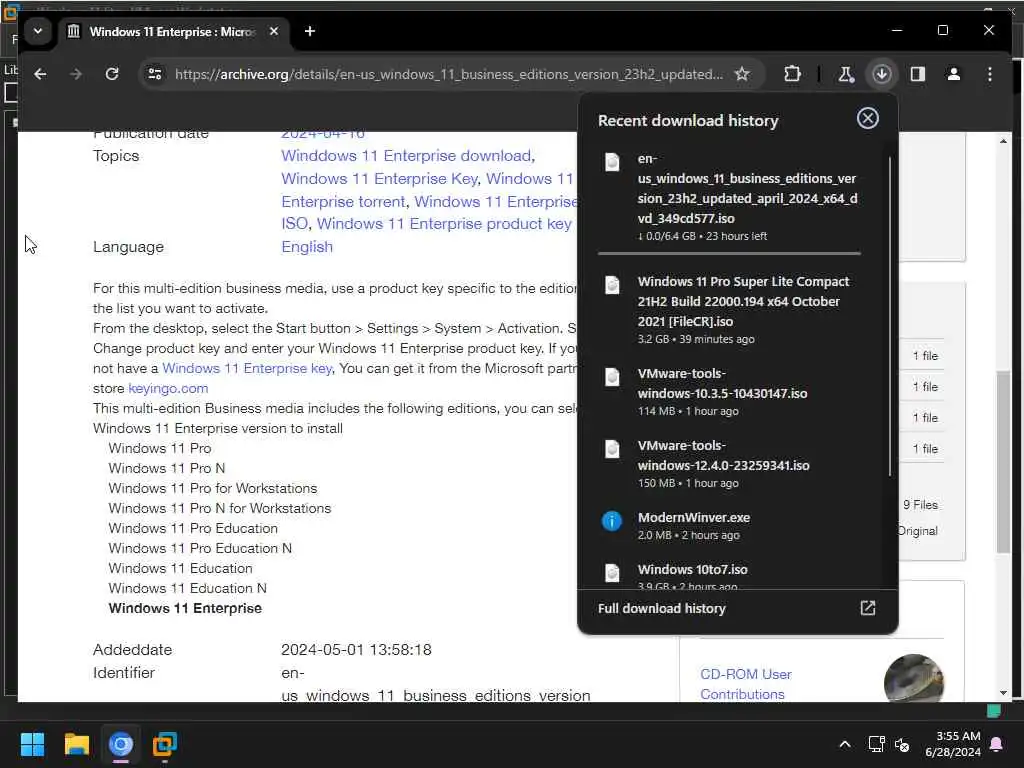The image size is (1024, 768).
Task: Click the open-in-new-tab icon beside Full download history
Action: coord(867,609)
